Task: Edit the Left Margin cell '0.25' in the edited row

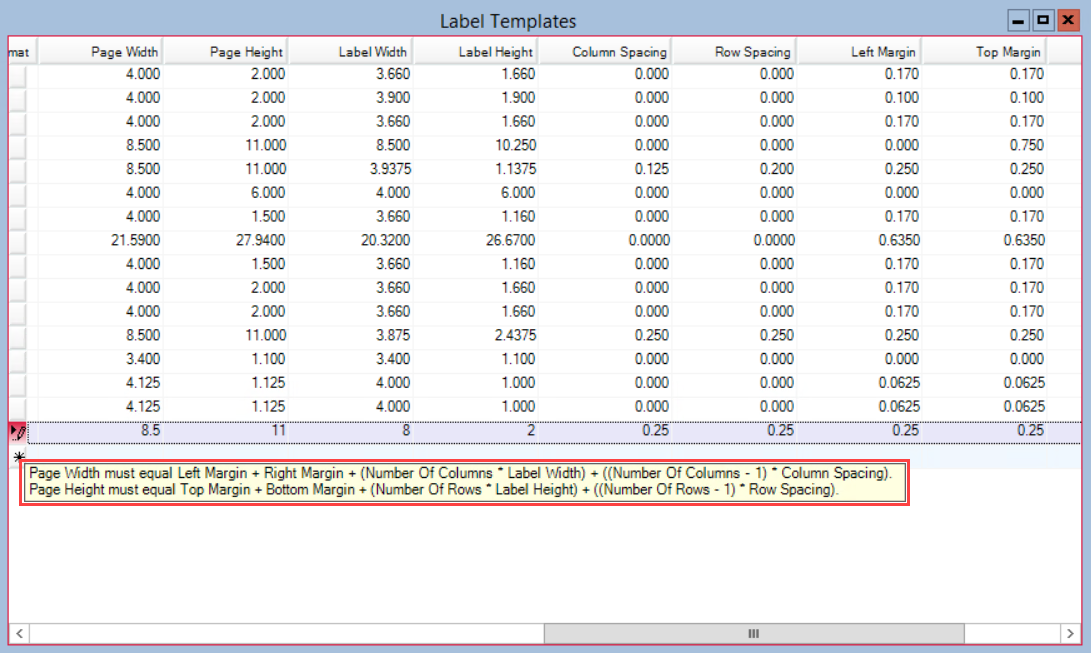Action: tap(859, 431)
